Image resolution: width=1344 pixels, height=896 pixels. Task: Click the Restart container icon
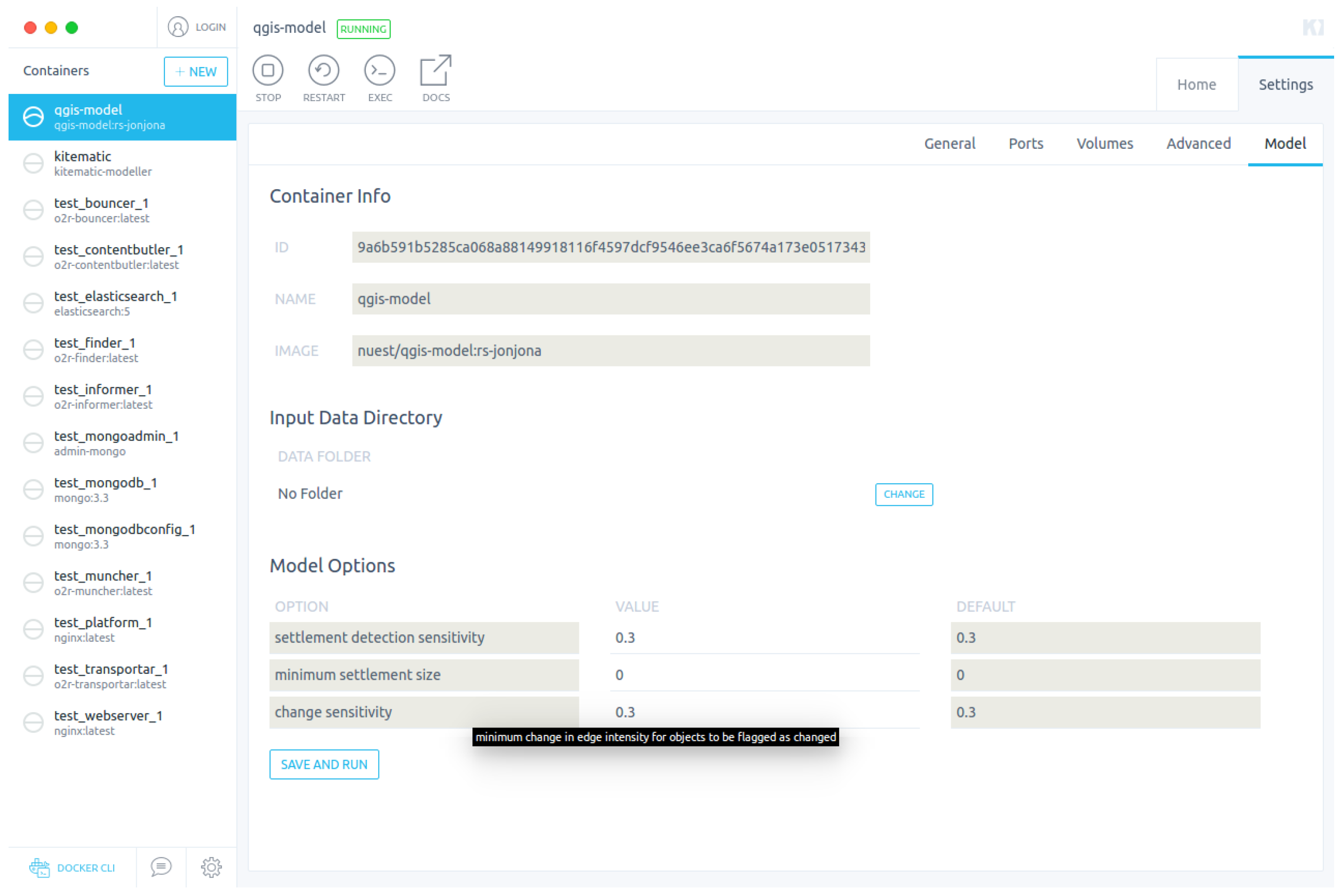pos(323,70)
